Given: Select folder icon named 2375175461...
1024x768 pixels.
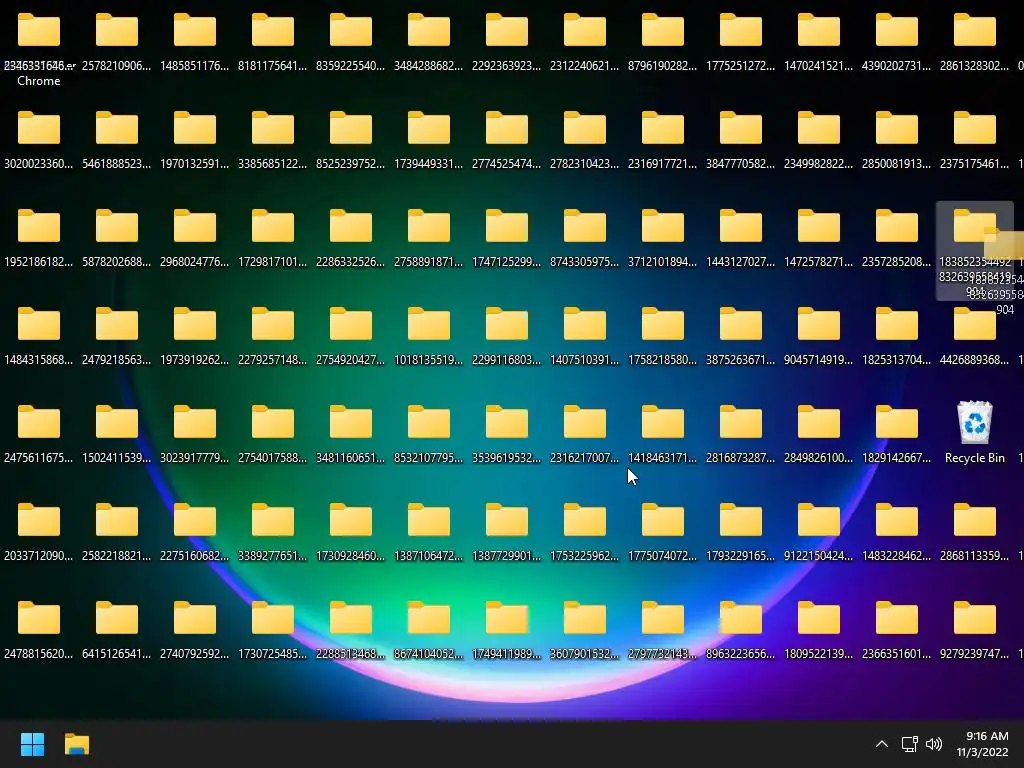Looking at the screenshot, I should pyautogui.click(x=975, y=129).
